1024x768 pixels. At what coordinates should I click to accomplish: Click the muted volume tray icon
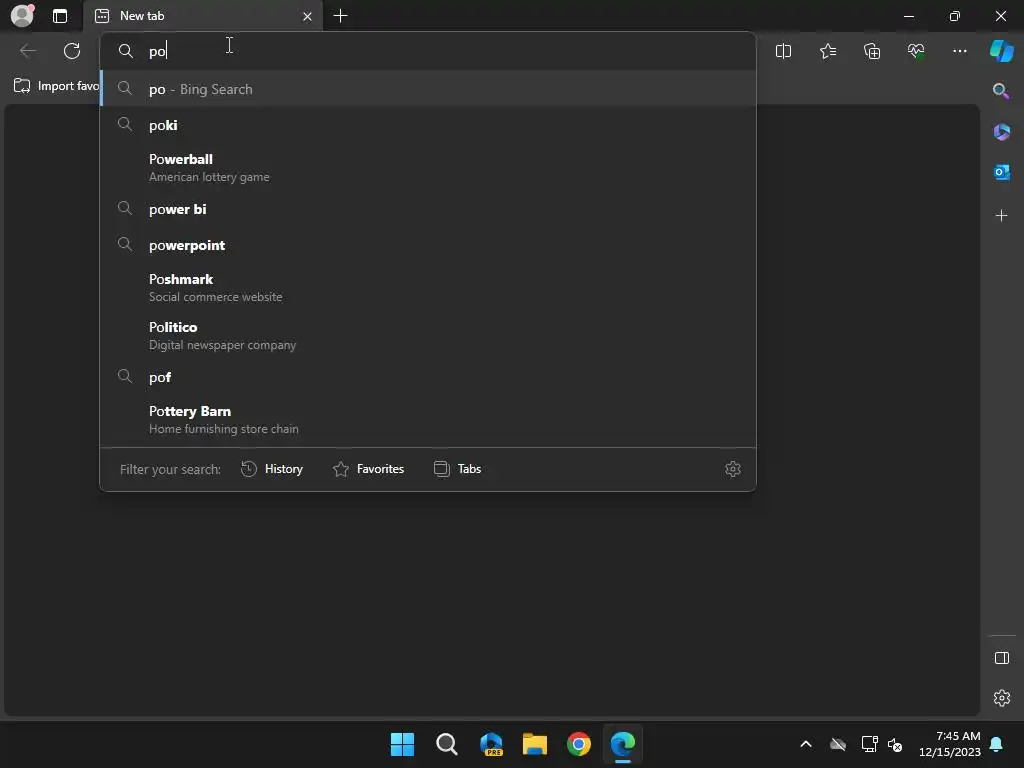(x=895, y=744)
